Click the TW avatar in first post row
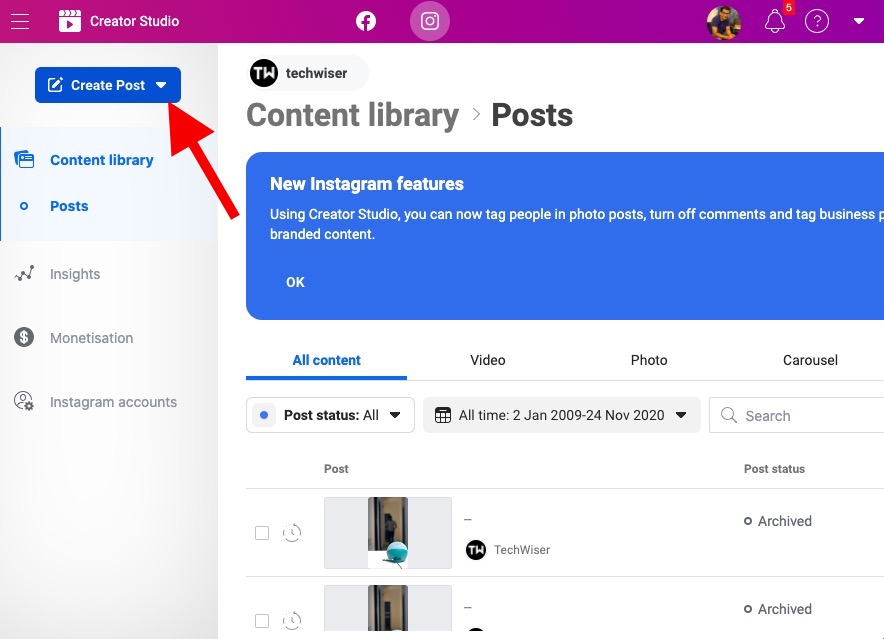Screen dimensions: 884x639 [x=476, y=550]
